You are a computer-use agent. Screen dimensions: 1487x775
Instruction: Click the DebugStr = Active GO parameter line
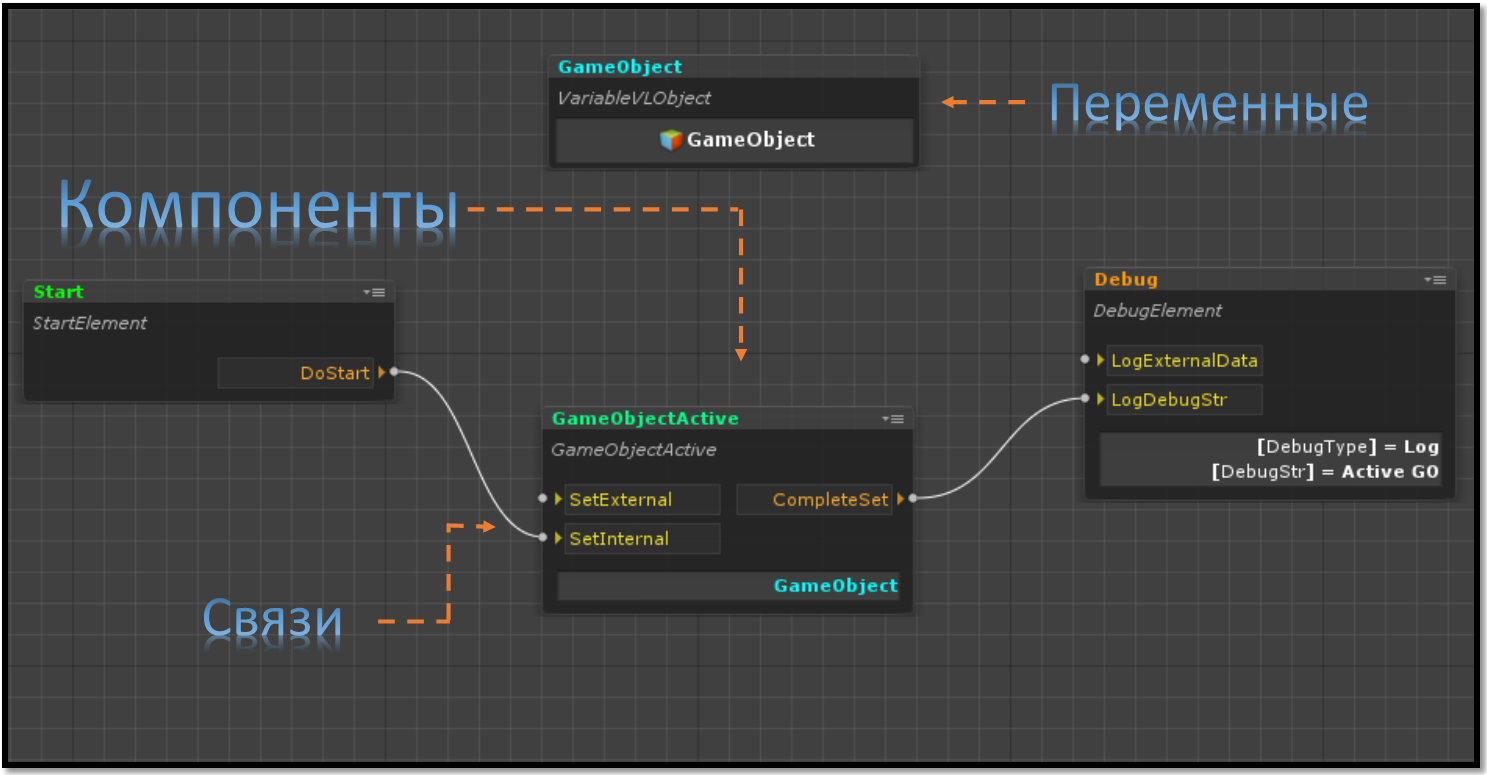click(x=1325, y=471)
